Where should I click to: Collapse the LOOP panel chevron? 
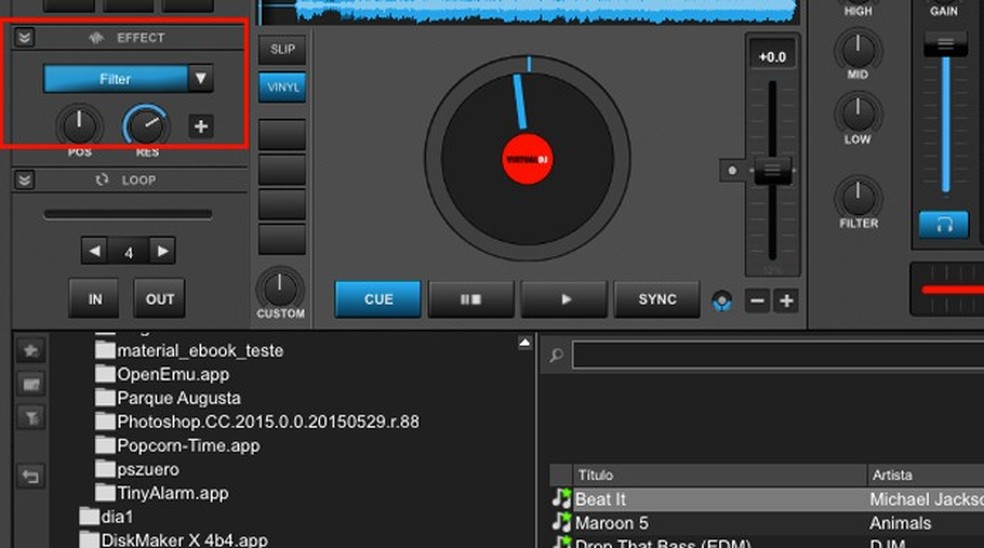(24, 180)
